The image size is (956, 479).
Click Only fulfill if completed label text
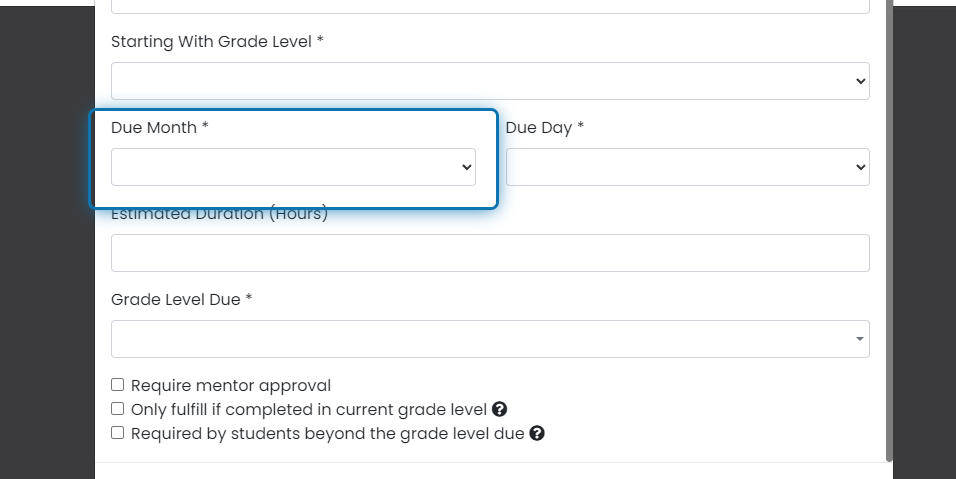tap(309, 410)
